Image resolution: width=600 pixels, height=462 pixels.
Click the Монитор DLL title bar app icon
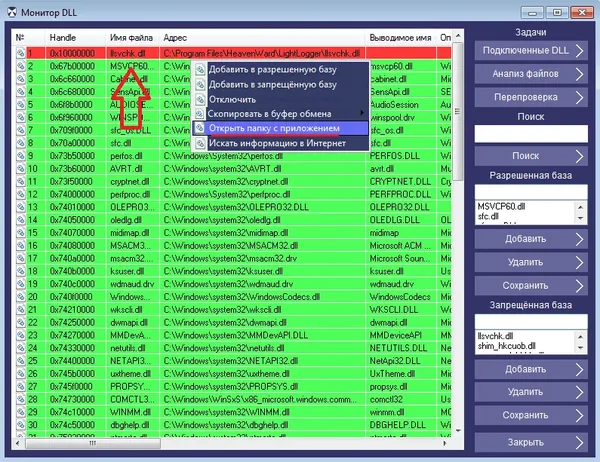coord(12,13)
